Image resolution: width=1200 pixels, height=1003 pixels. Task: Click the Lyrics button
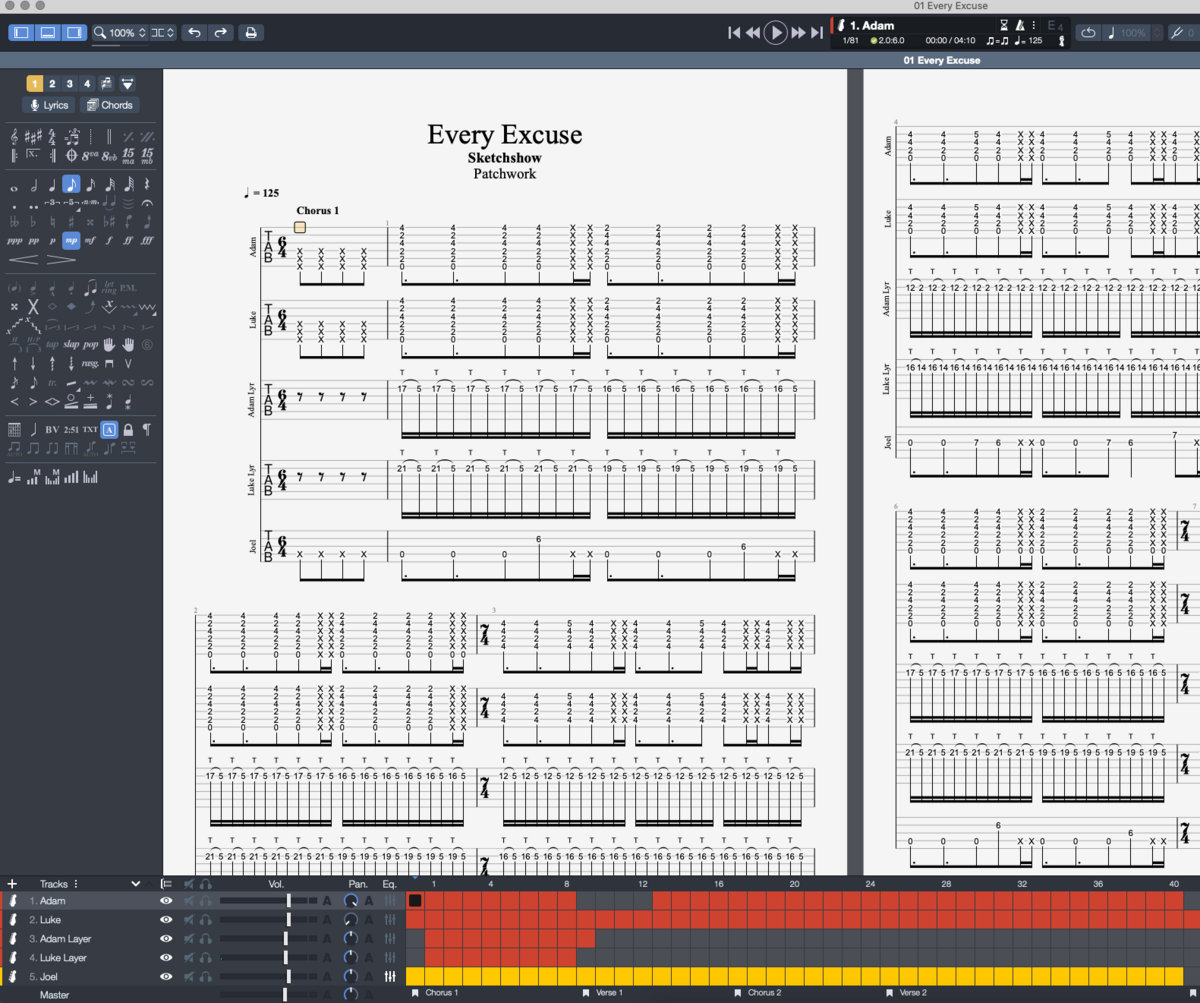(49, 105)
